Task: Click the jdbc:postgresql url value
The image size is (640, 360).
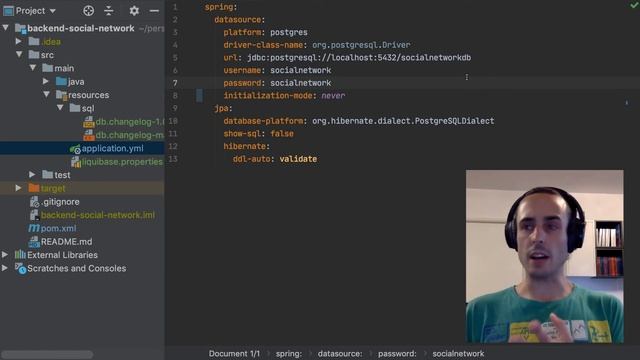Action: 359,58
